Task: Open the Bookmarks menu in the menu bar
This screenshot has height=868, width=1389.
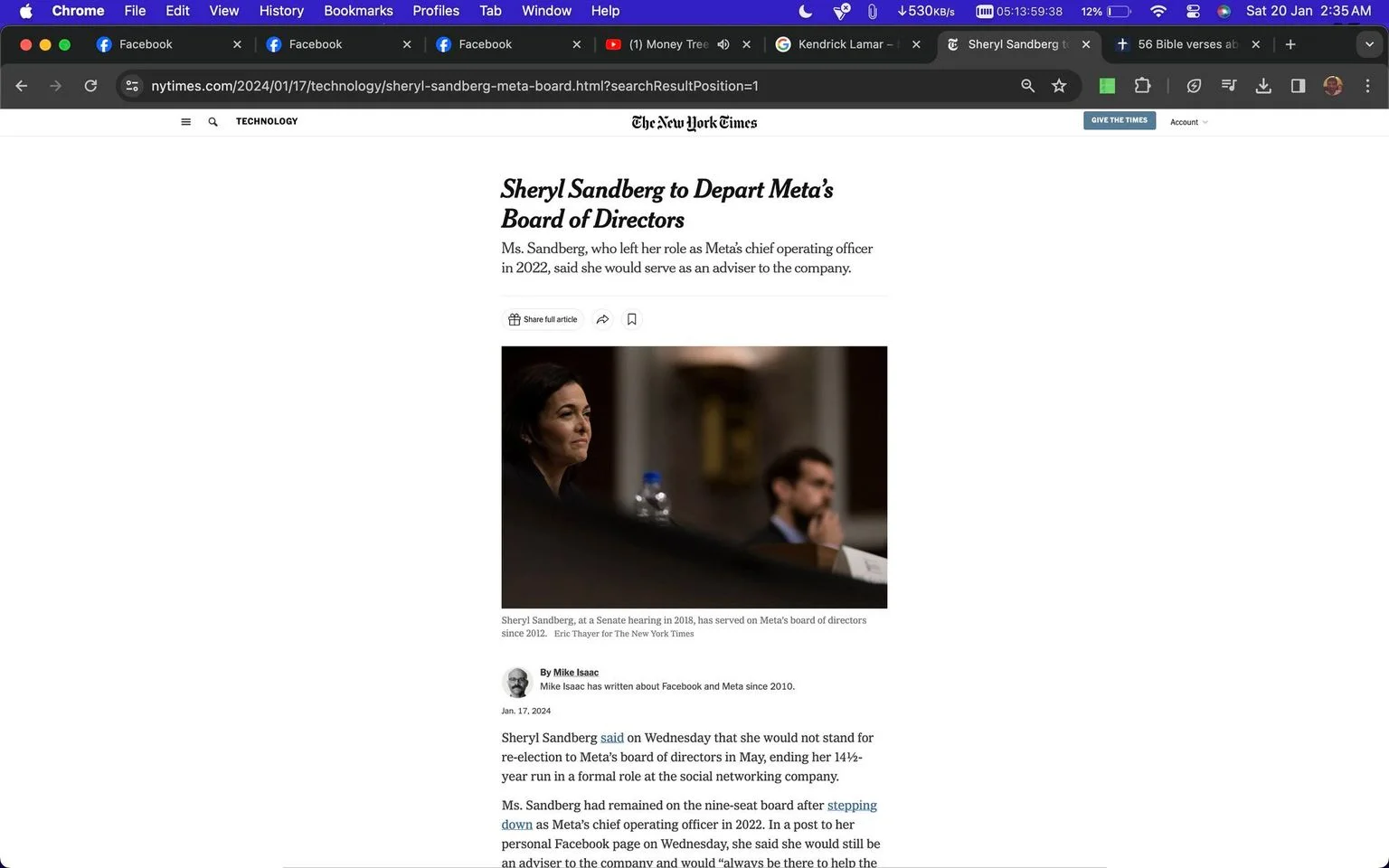Action: pos(358,11)
